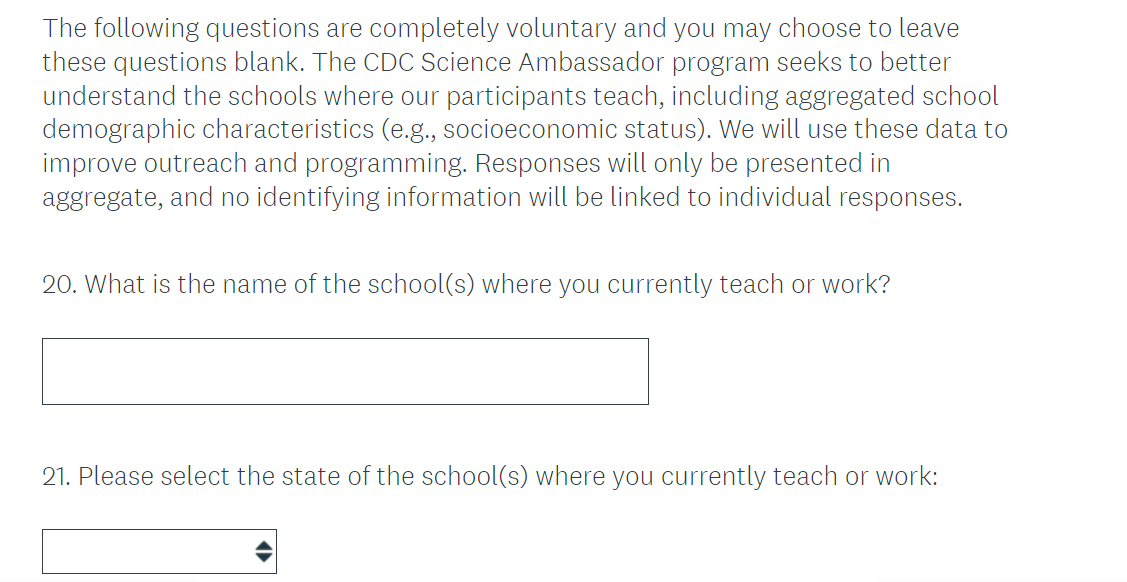
Task: Click the up-down arrow icon on state dropdown
Action: click(263, 551)
